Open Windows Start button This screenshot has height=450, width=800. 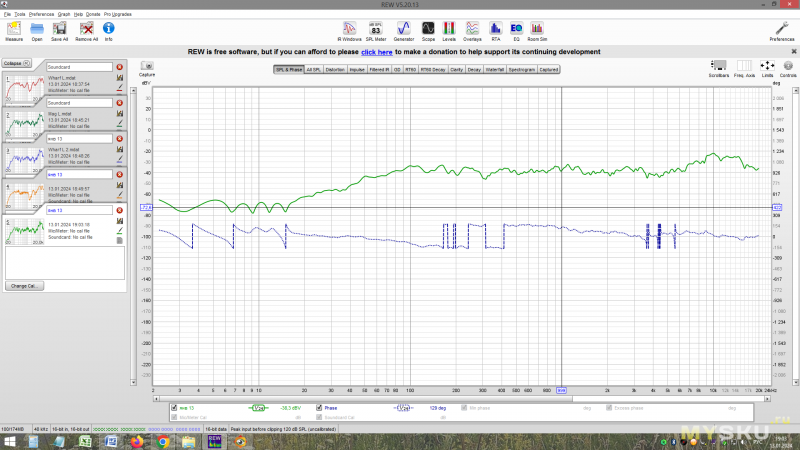(10, 441)
